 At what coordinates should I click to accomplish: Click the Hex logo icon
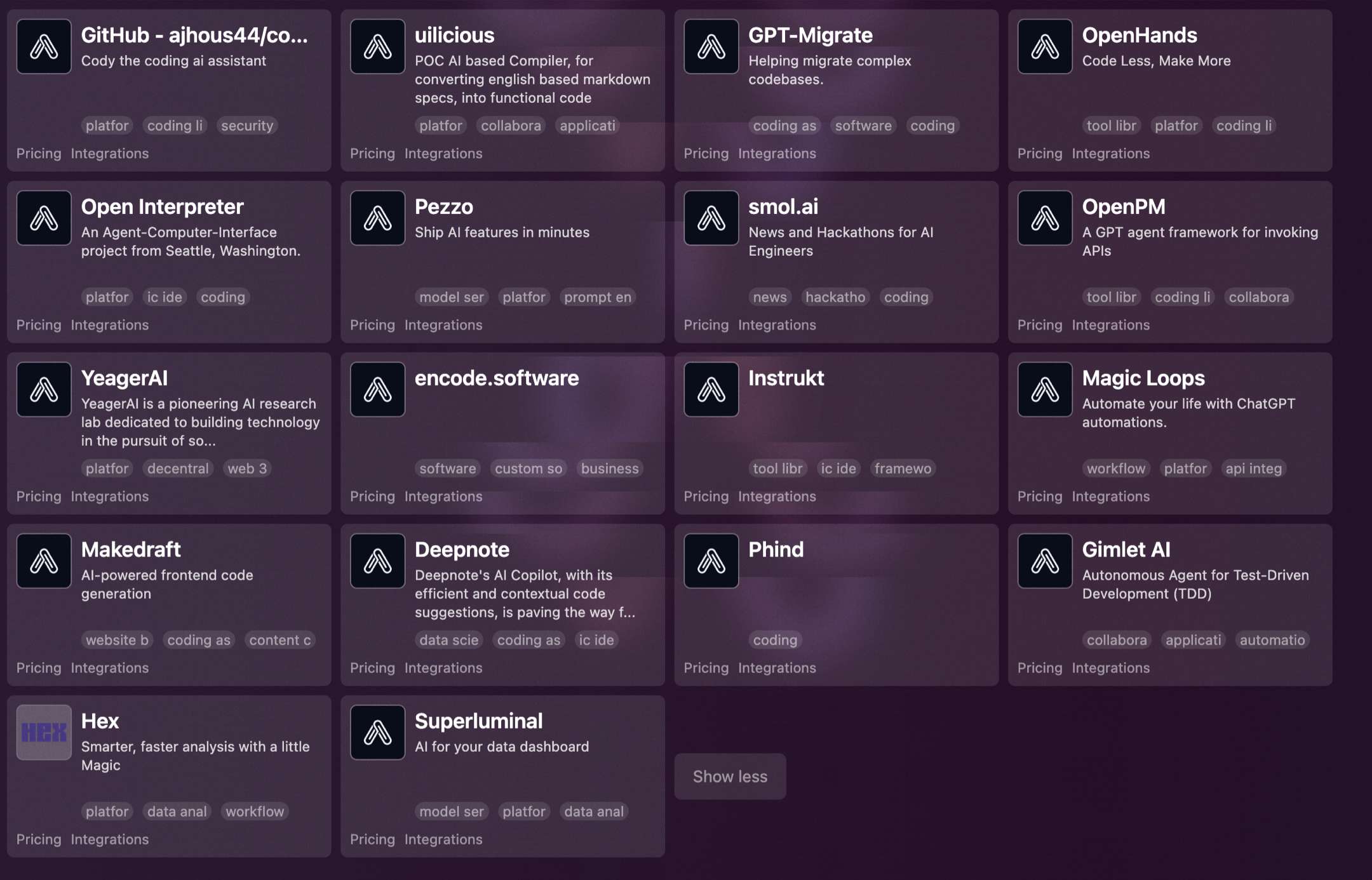pos(44,732)
